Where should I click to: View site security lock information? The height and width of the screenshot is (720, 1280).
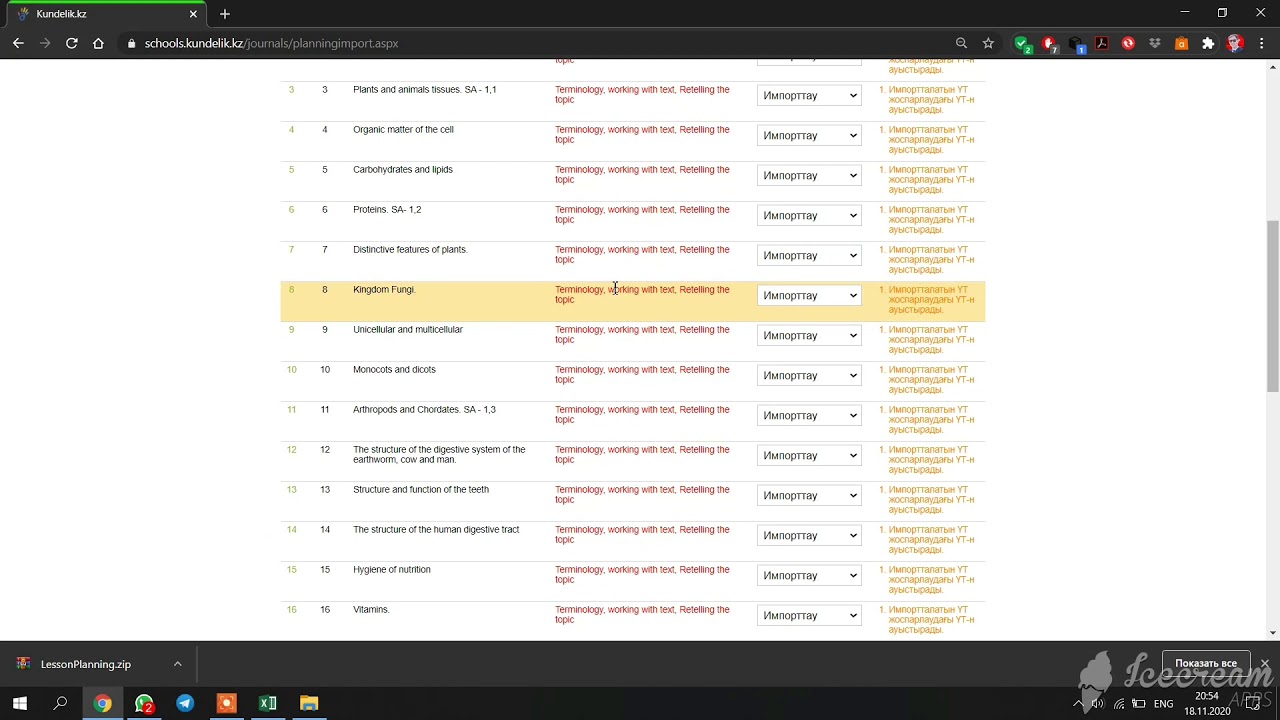click(x=131, y=43)
